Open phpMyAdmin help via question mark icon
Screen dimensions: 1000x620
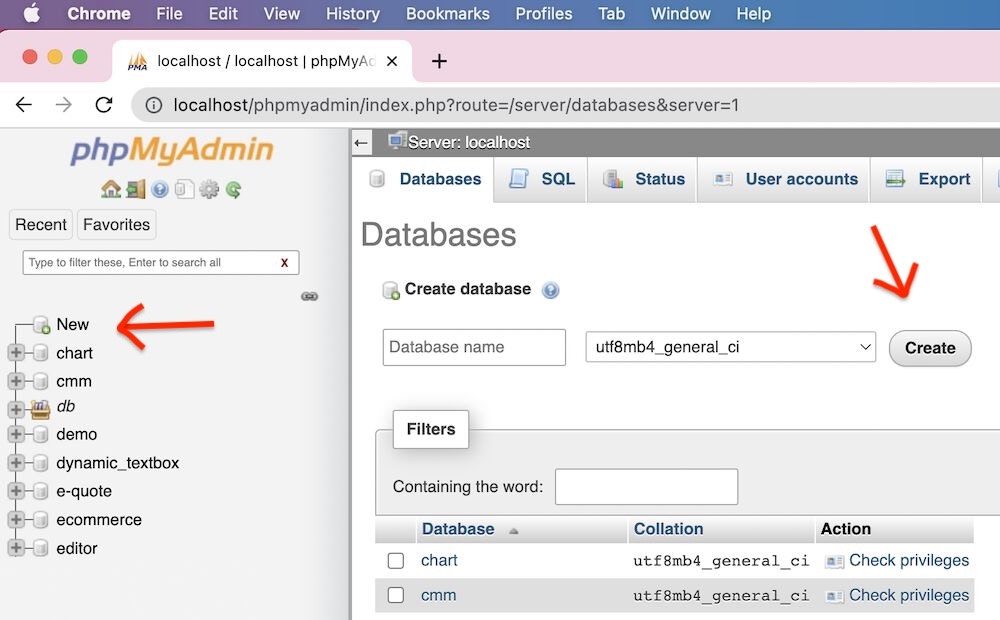[158, 188]
